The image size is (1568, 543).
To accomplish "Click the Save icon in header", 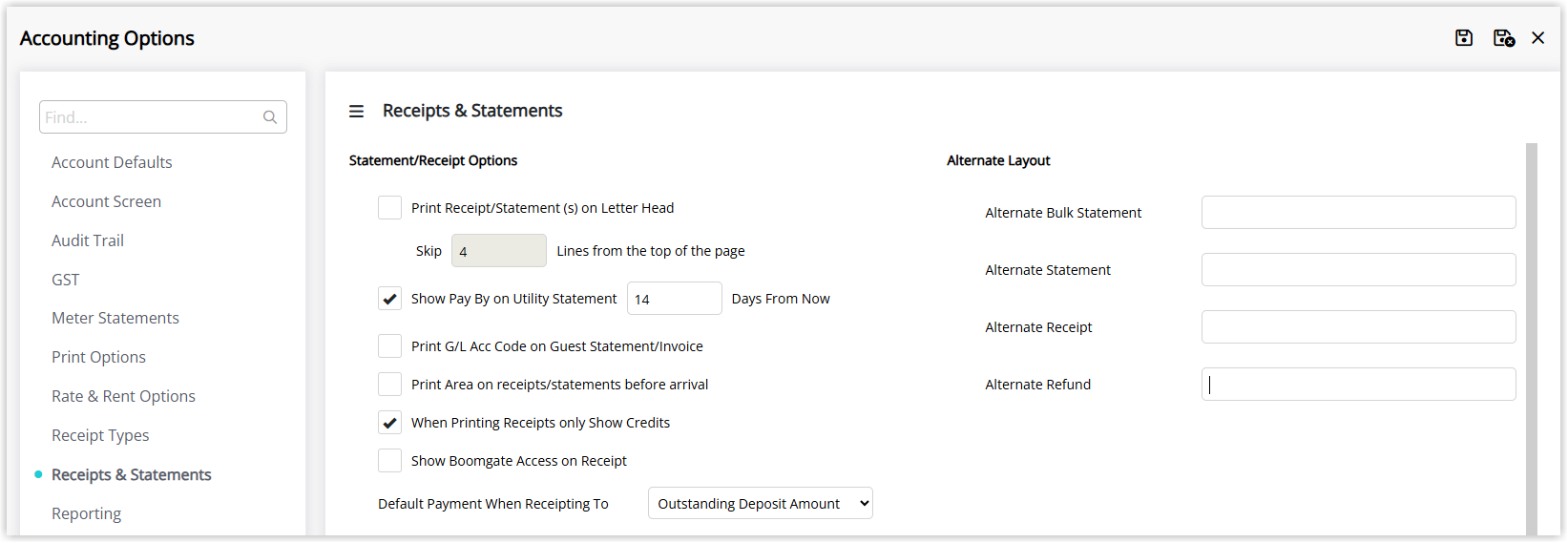I will (1464, 38).
